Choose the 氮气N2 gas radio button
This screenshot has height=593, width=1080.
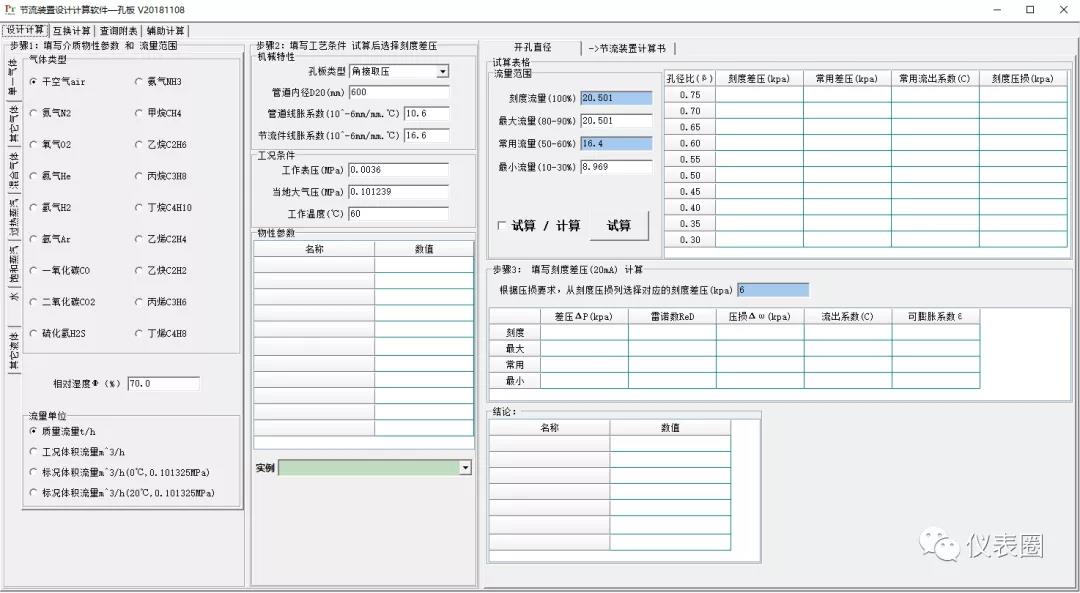pyautogui.click(x=33, y=114)
